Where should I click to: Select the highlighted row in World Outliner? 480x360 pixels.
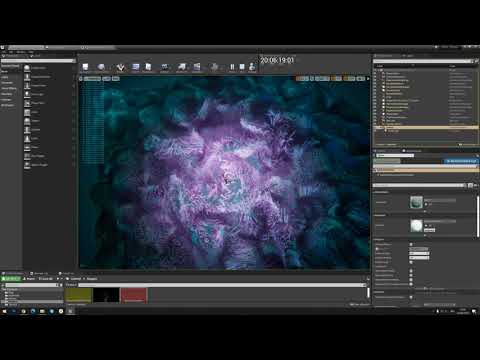pos(426,127)
